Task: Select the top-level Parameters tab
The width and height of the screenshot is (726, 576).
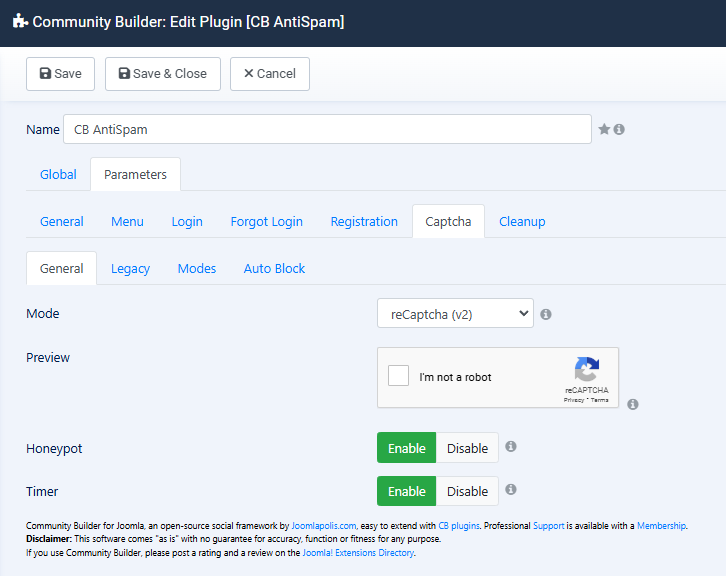Action: pyautogui.click(x=135, y=175)
